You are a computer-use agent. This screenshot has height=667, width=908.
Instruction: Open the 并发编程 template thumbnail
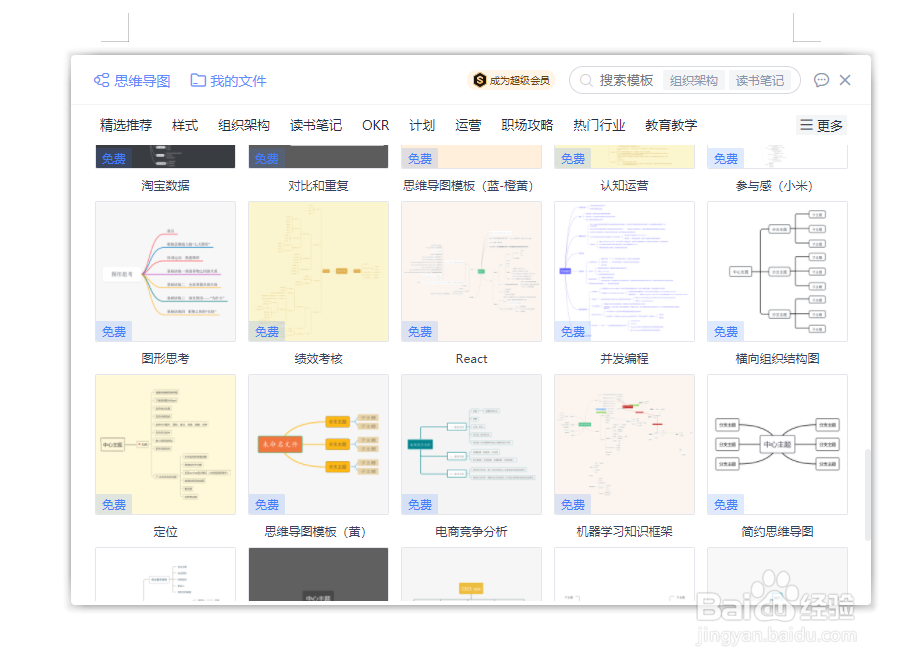624,271
